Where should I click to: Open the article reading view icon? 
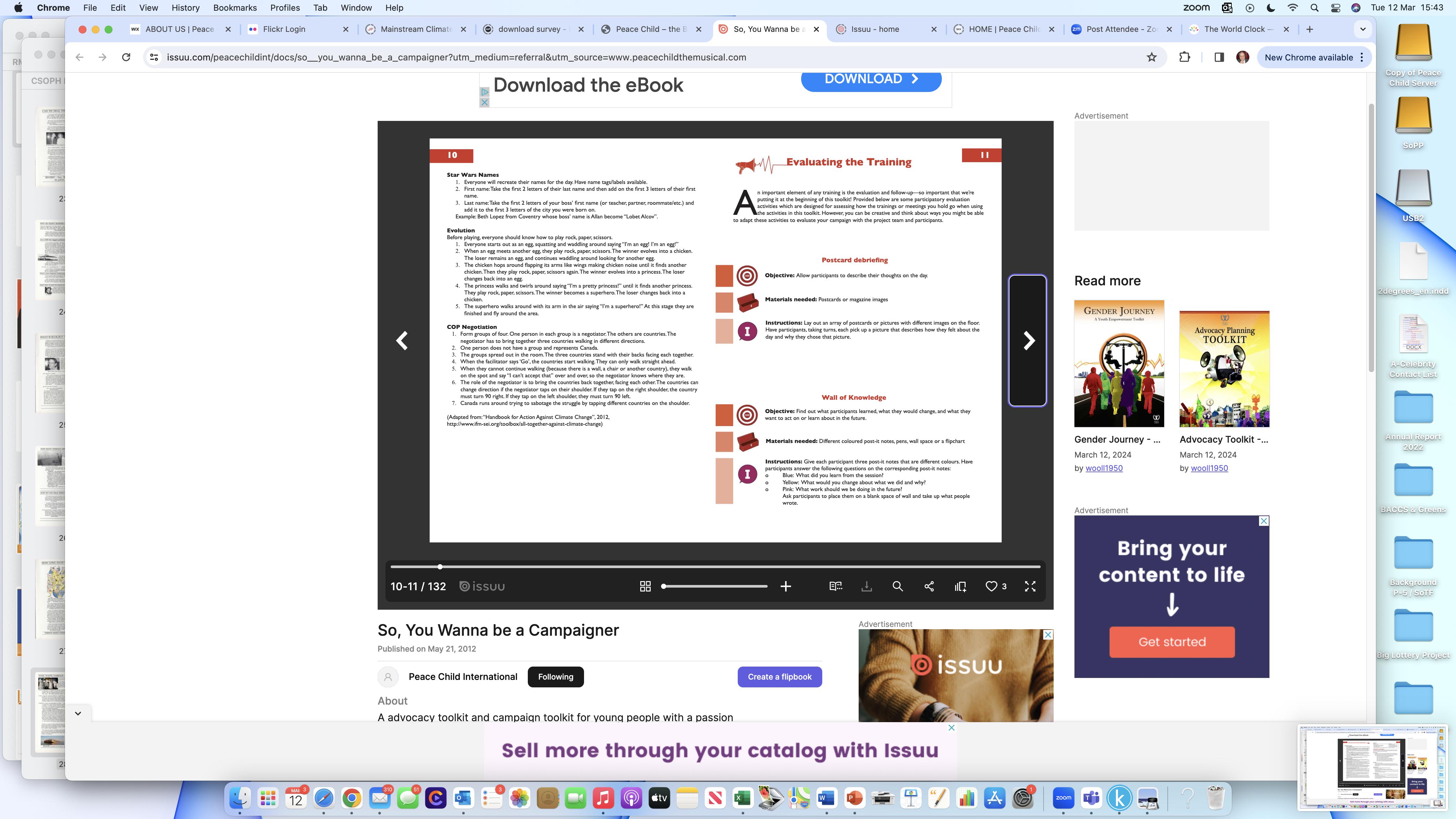835,586
